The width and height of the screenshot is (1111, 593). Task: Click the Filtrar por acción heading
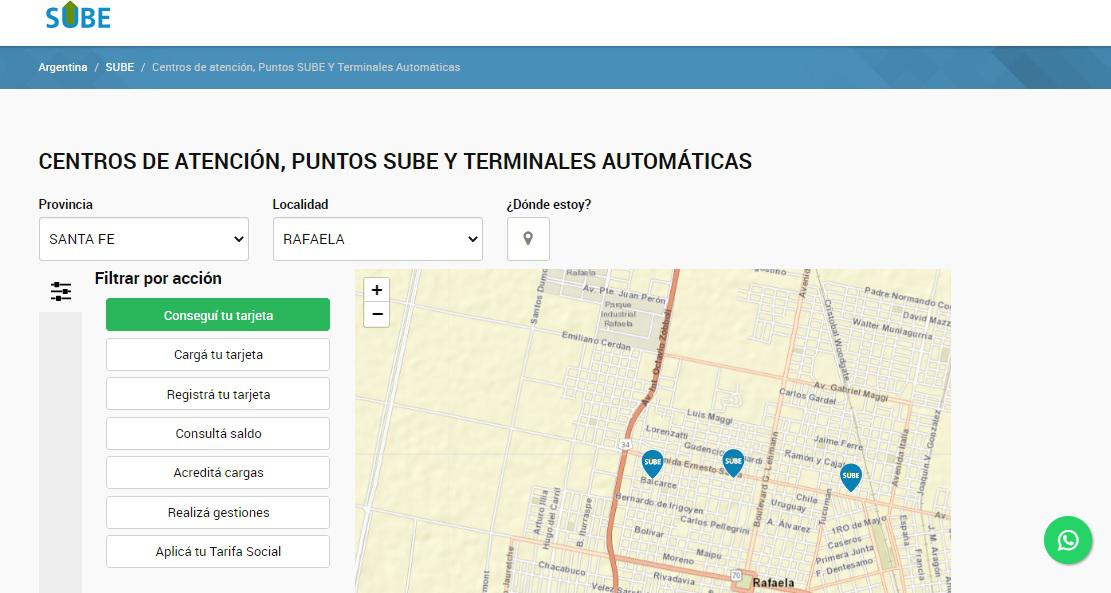click(x=158, y=278)
